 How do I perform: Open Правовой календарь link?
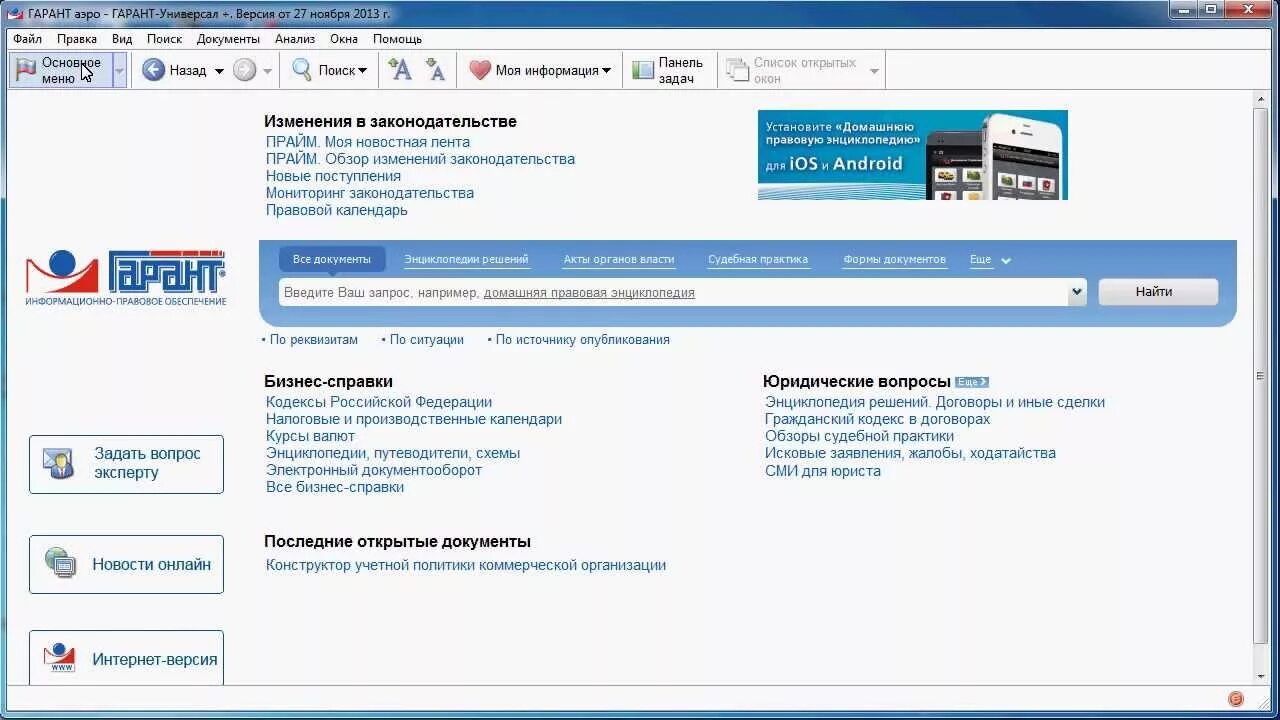[x=337, y=210]
